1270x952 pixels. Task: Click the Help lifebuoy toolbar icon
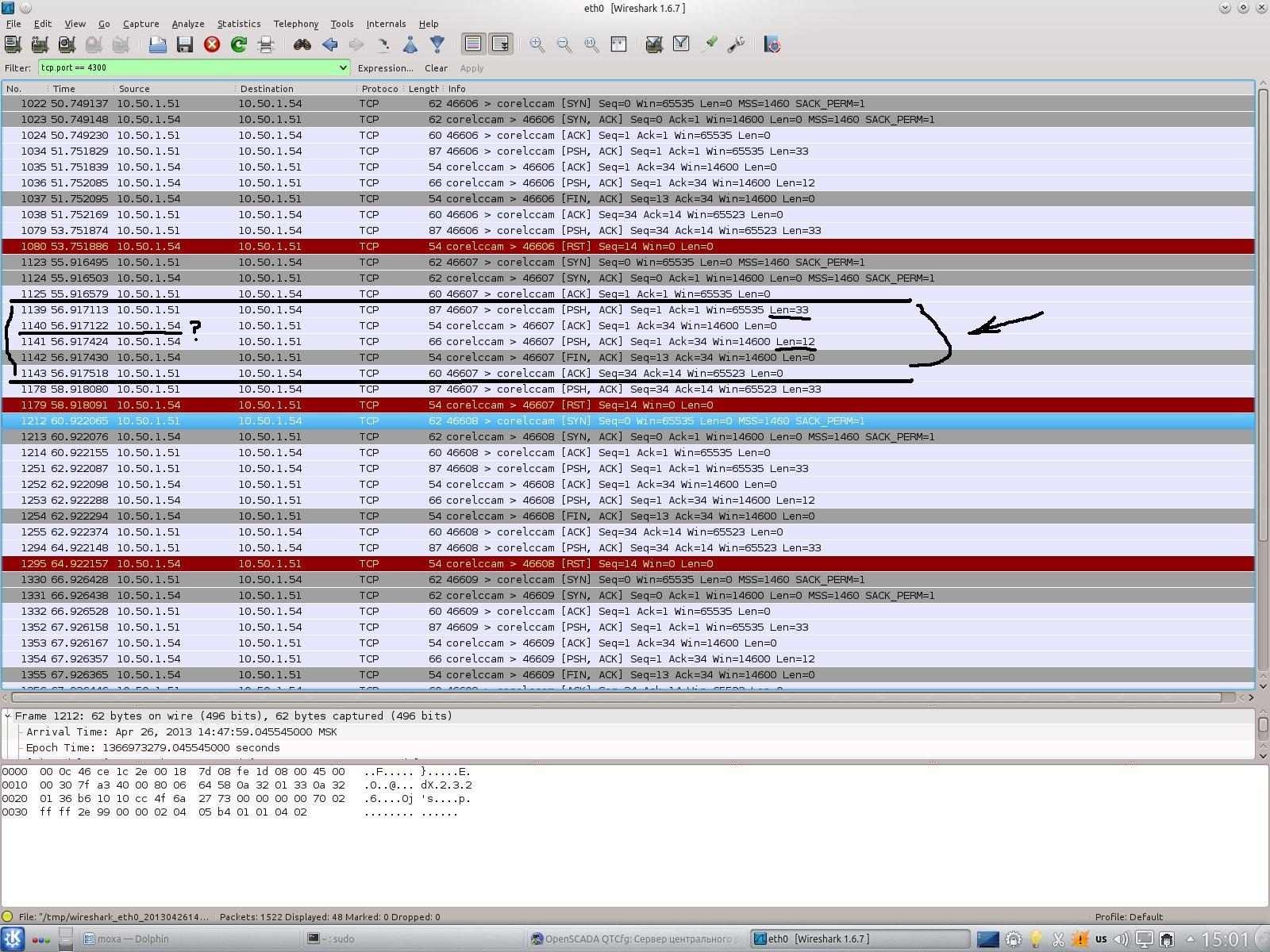pyautogui.click(x=772, y=44)
